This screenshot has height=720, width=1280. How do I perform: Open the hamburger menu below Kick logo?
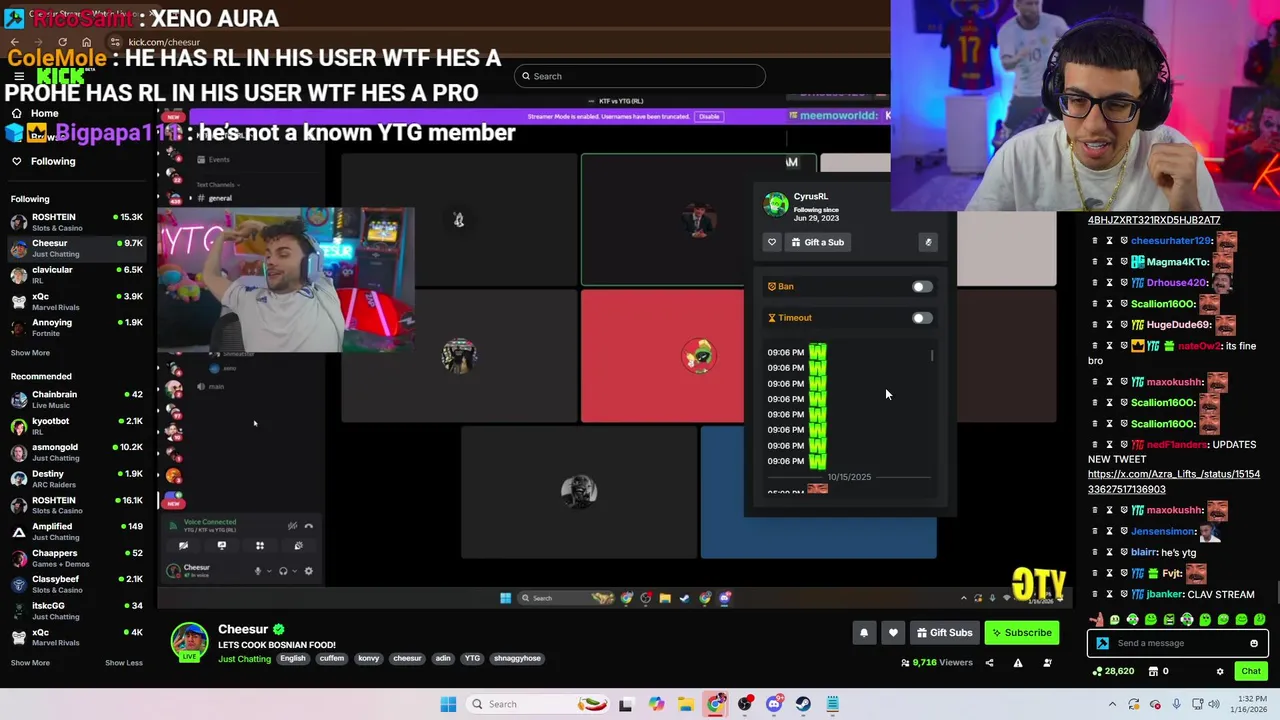[18, 76]
